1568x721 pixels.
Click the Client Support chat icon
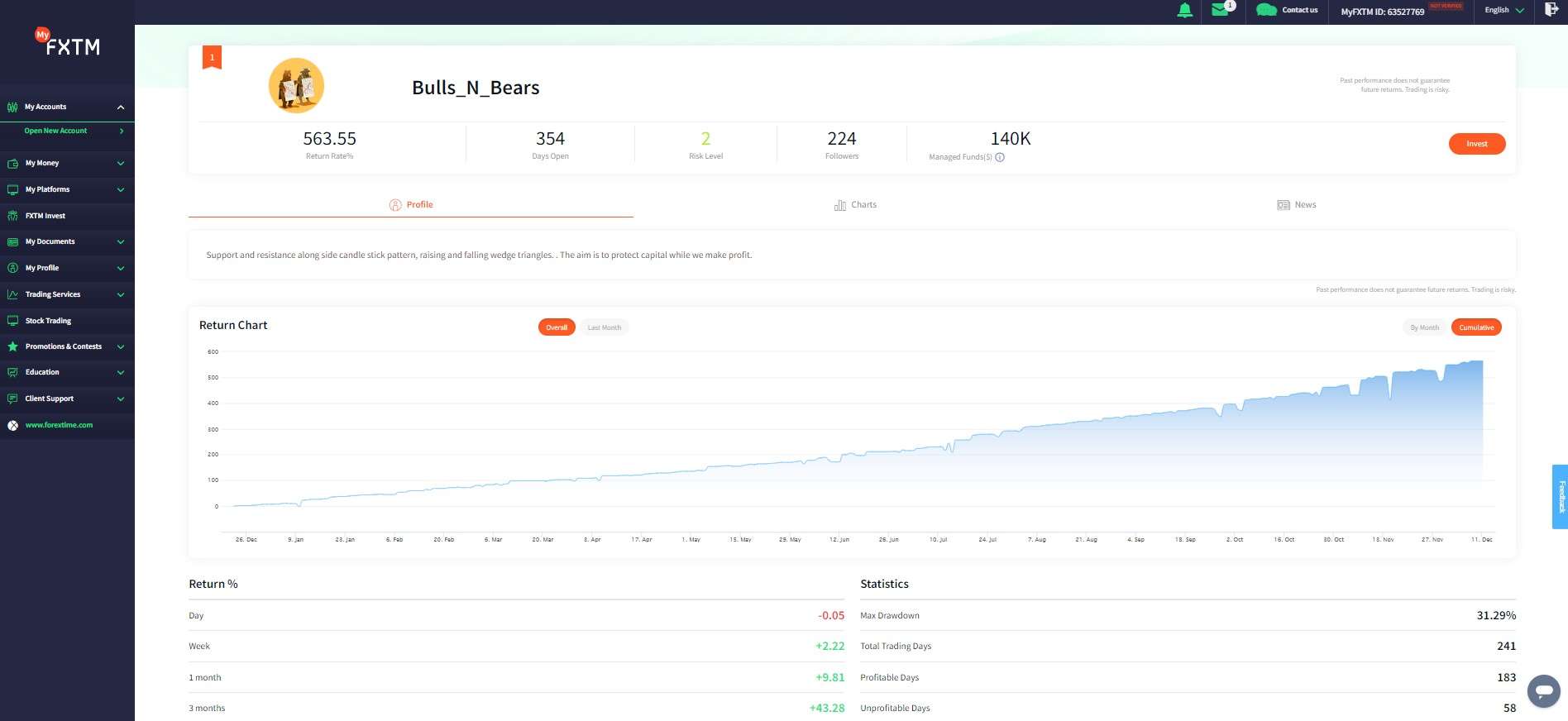[12, 399]
